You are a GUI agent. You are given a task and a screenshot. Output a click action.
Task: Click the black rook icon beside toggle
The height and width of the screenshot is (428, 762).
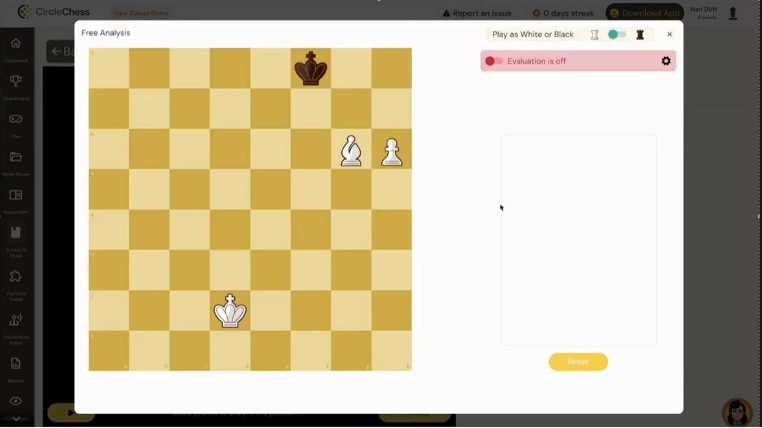[x=640, y=34]
